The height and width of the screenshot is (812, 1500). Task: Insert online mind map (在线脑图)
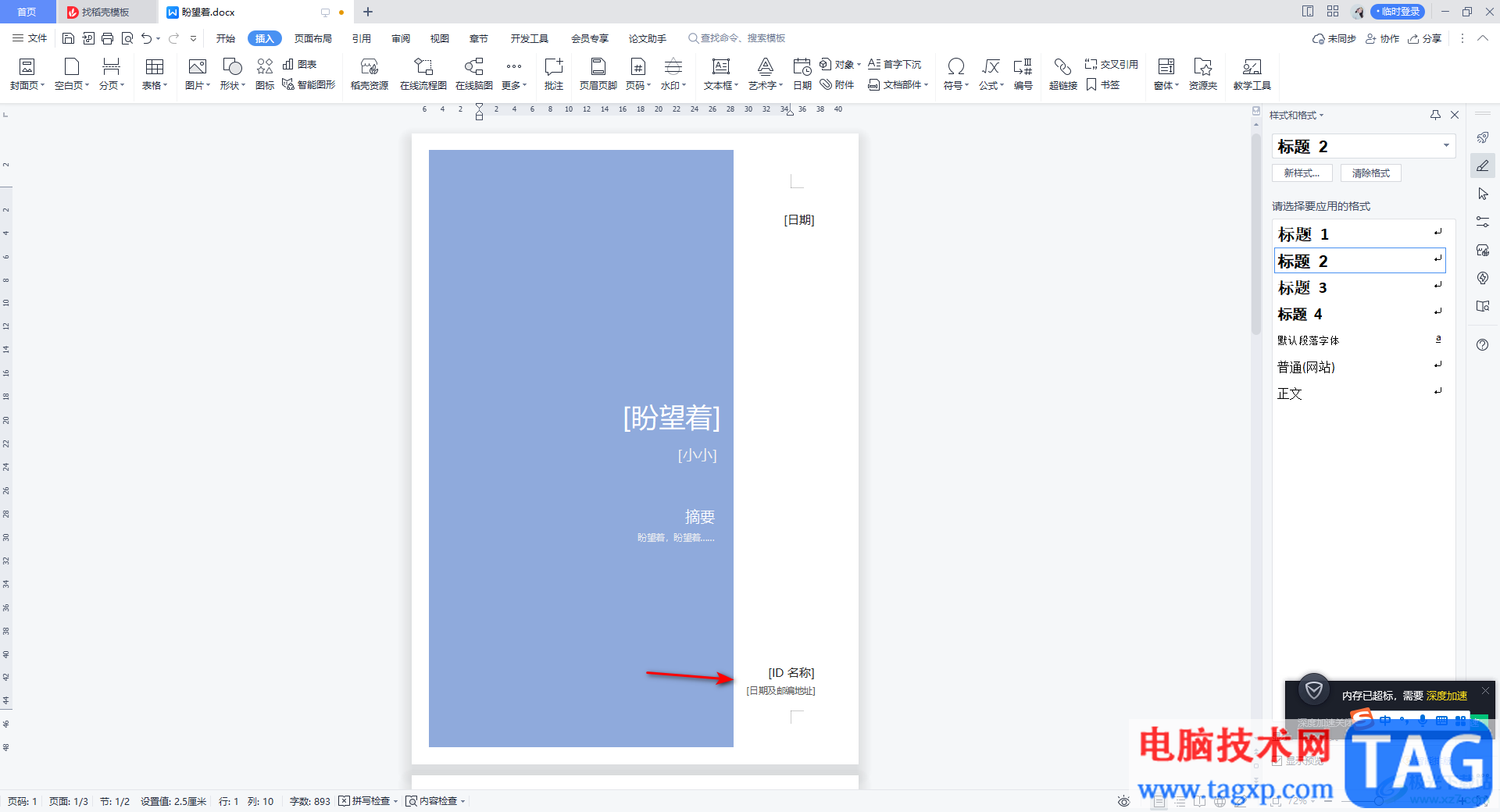(474, 74)
